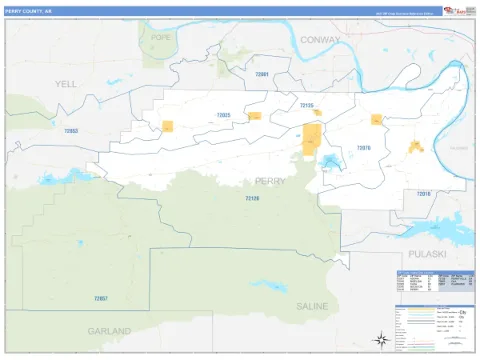Select the GARLAND county label
Image resolution: width=480 pixels, height=360 pixels.
[109, 331]
